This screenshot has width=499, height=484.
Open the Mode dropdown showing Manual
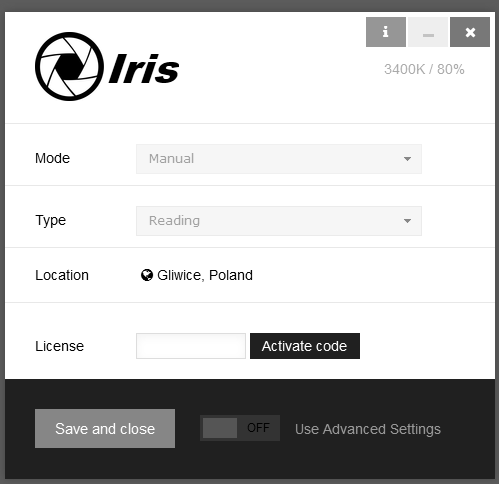[279, 159]
